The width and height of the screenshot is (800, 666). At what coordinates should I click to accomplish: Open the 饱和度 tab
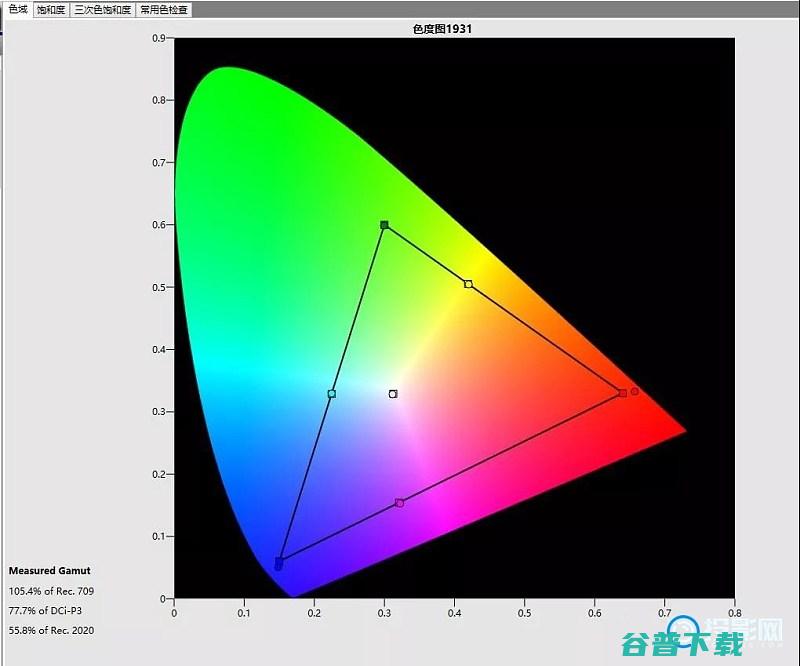point(51,9)
